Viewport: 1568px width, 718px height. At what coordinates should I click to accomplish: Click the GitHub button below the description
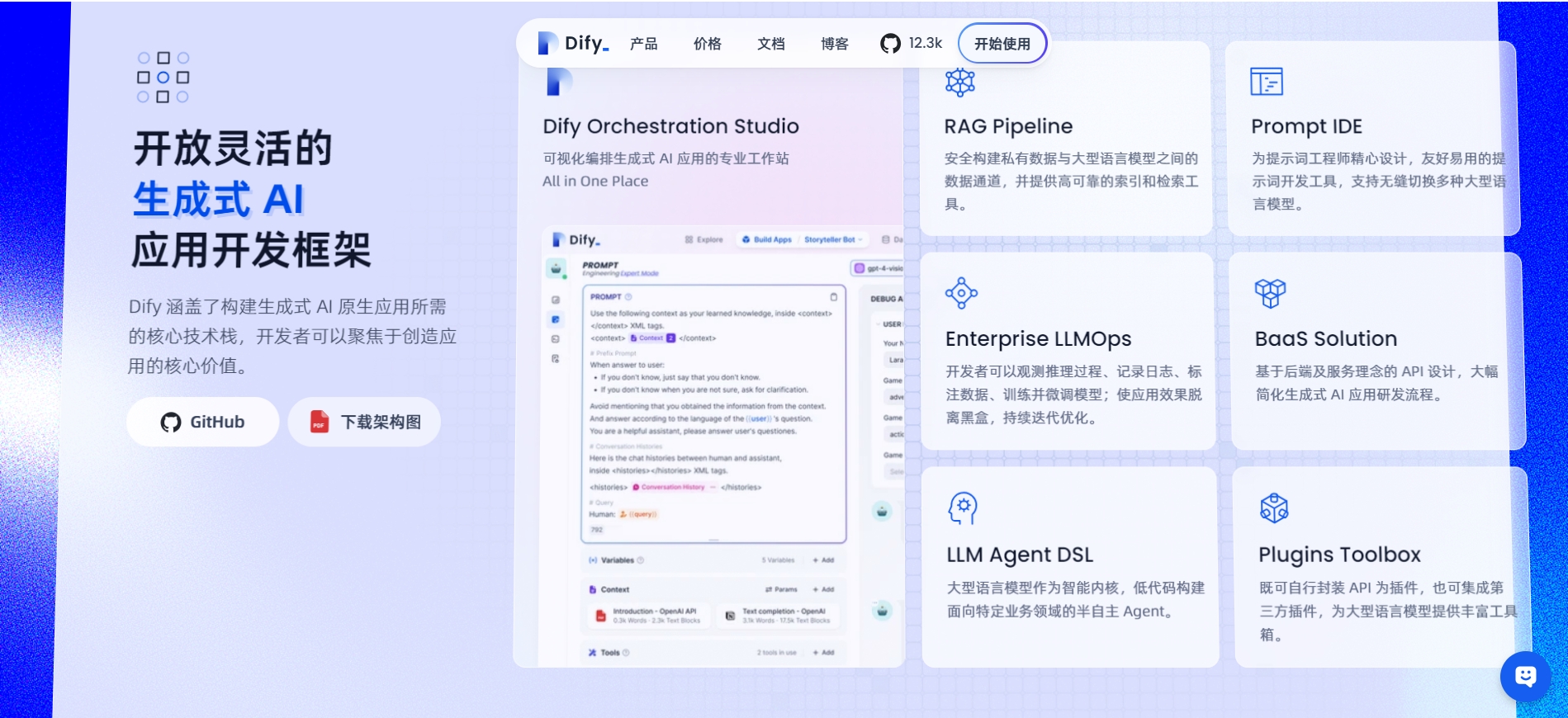click(x=202, y=422)
